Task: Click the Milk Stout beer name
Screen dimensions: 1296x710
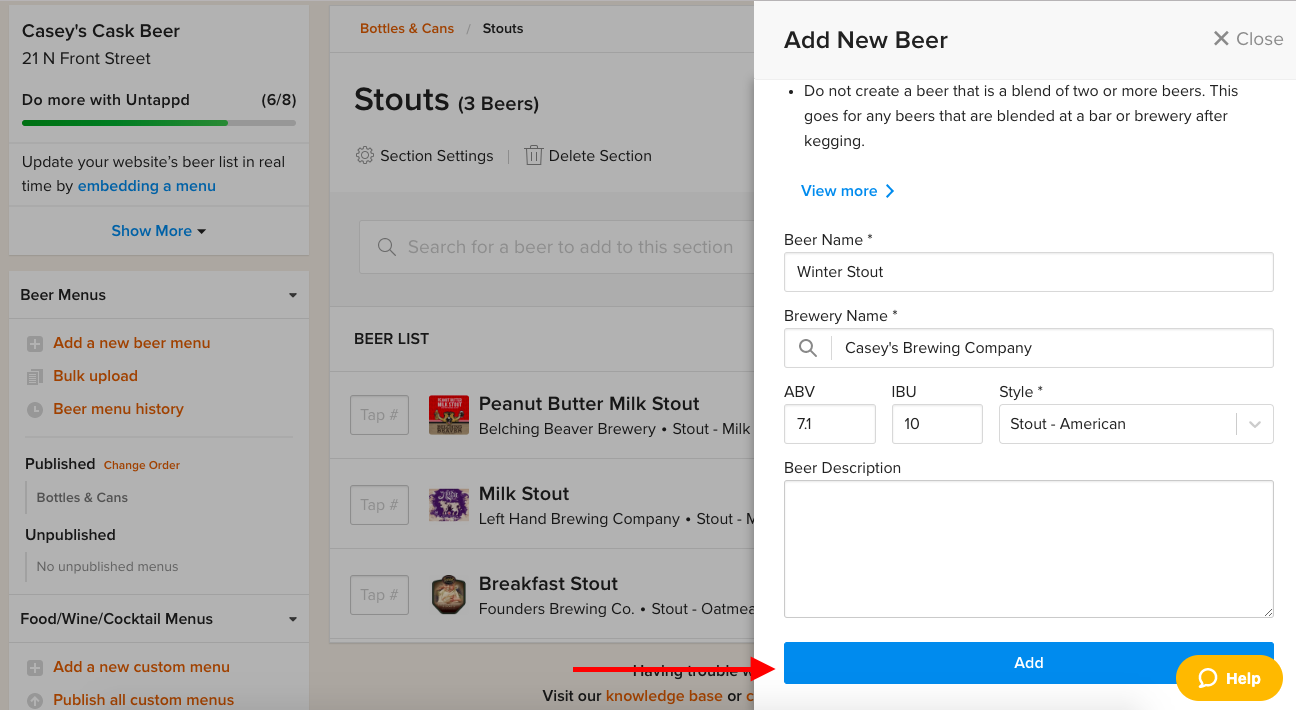Action: tap(524, 494)
